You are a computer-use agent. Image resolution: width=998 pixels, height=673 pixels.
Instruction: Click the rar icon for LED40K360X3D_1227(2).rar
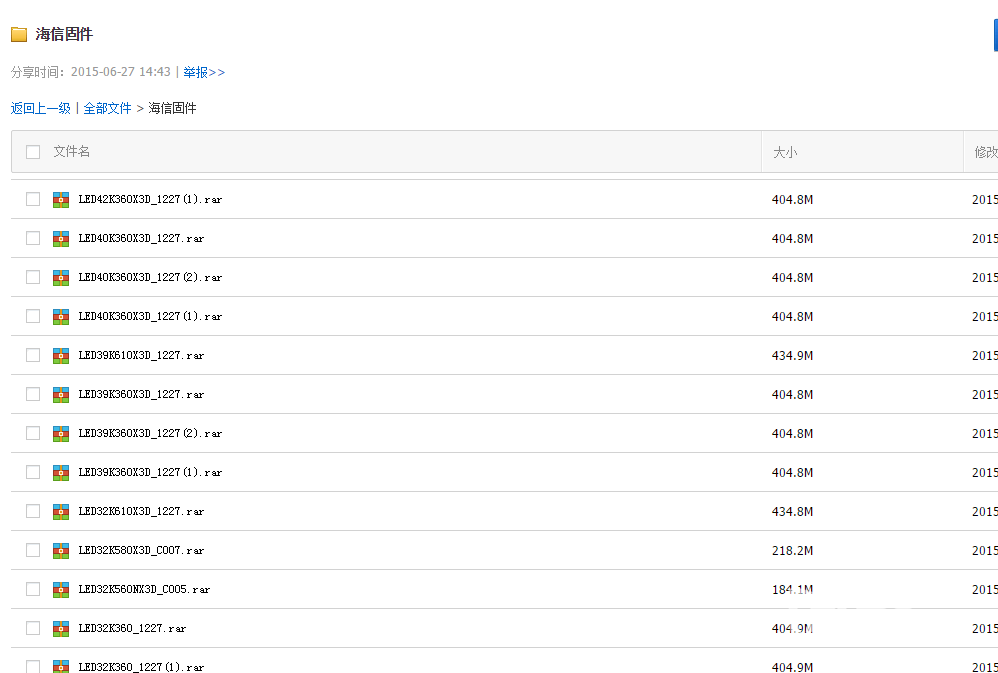(61, 278)
